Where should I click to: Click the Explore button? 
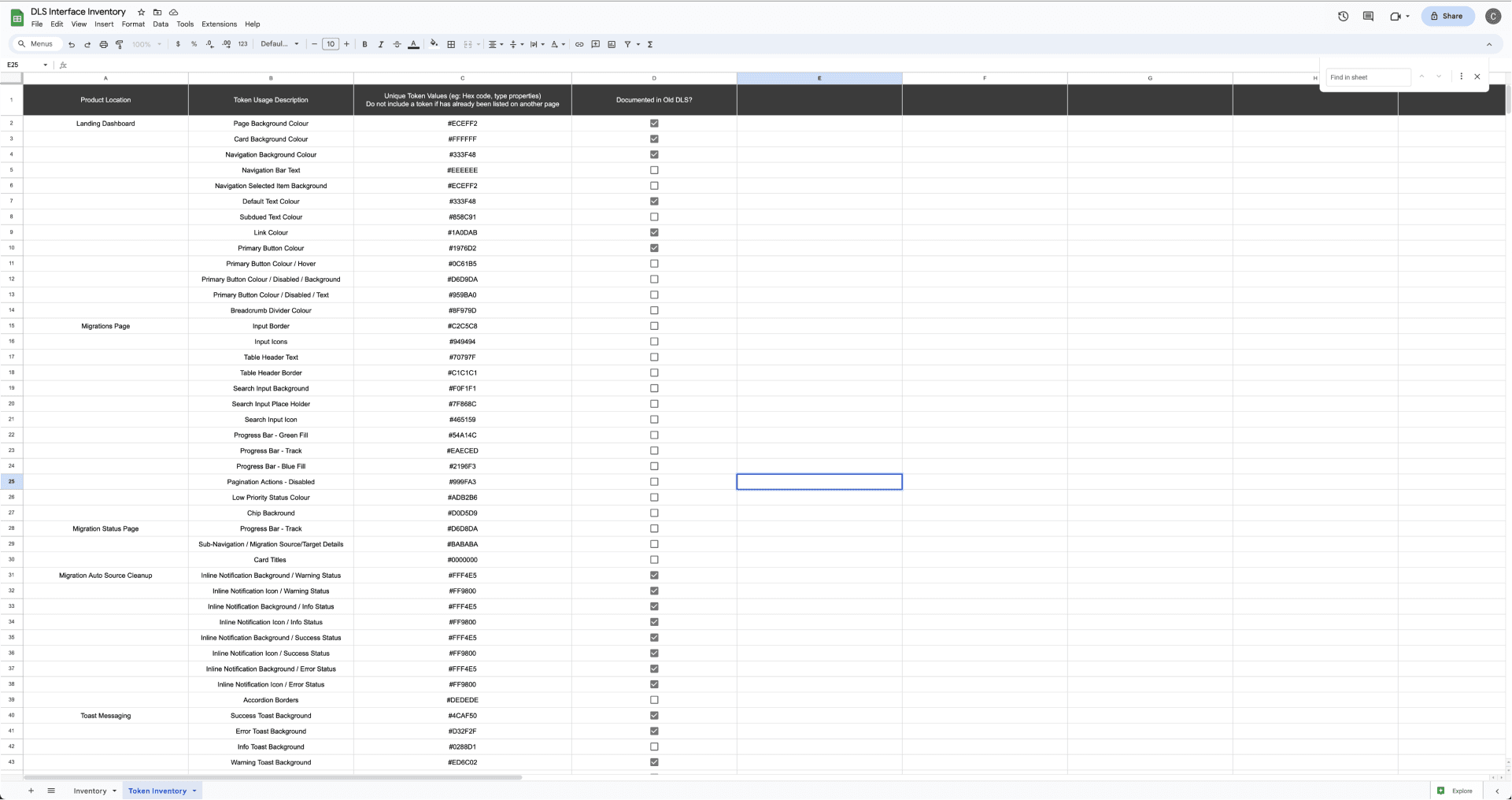1455,791
